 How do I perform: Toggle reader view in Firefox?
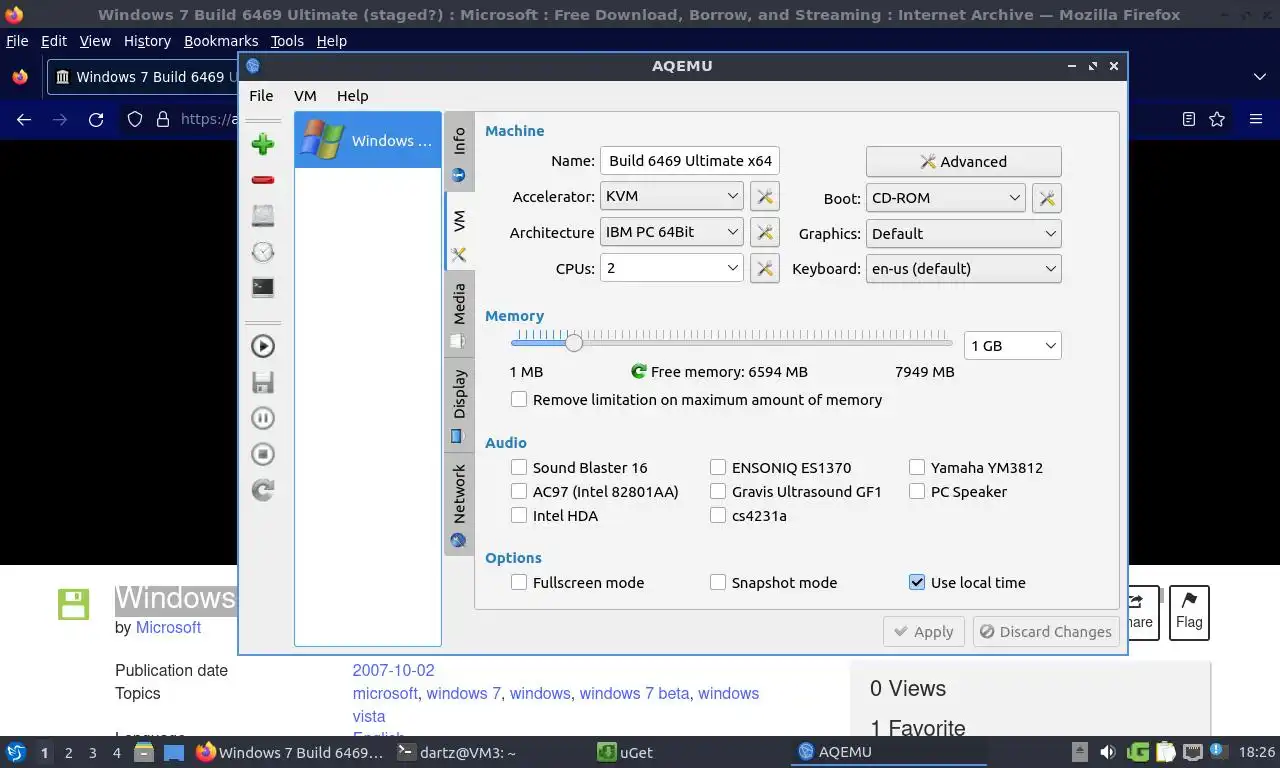(1188, 119)
